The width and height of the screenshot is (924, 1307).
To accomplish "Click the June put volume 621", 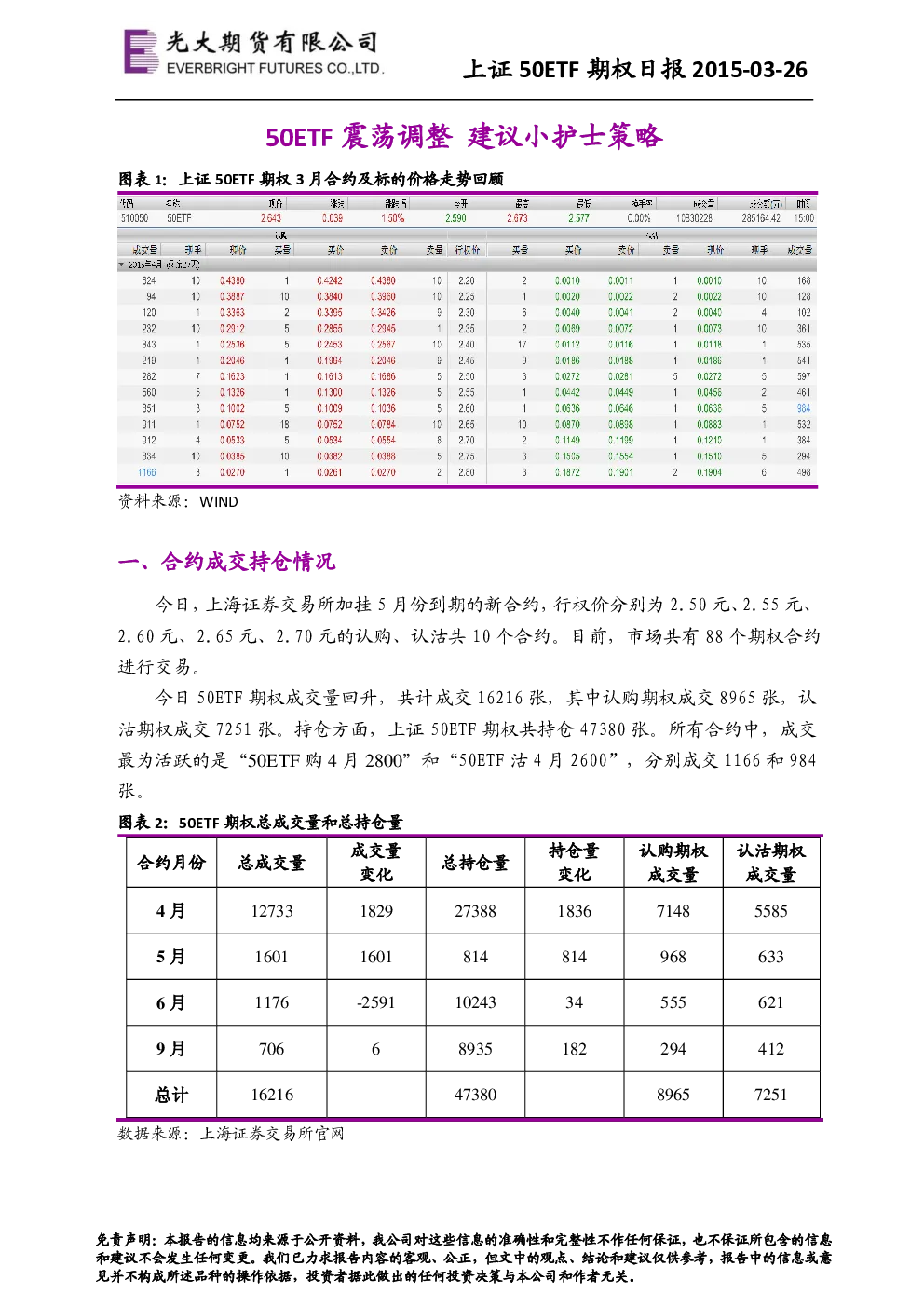I will pyautogui.click(x=771, y=1002).
